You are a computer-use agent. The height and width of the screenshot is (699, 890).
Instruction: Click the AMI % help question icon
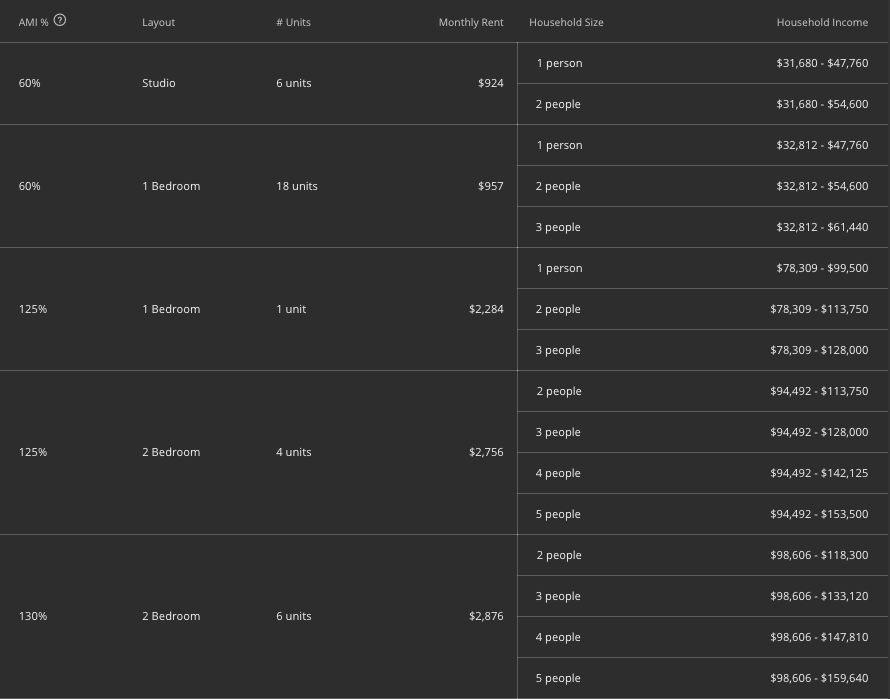tap(60, 20)
